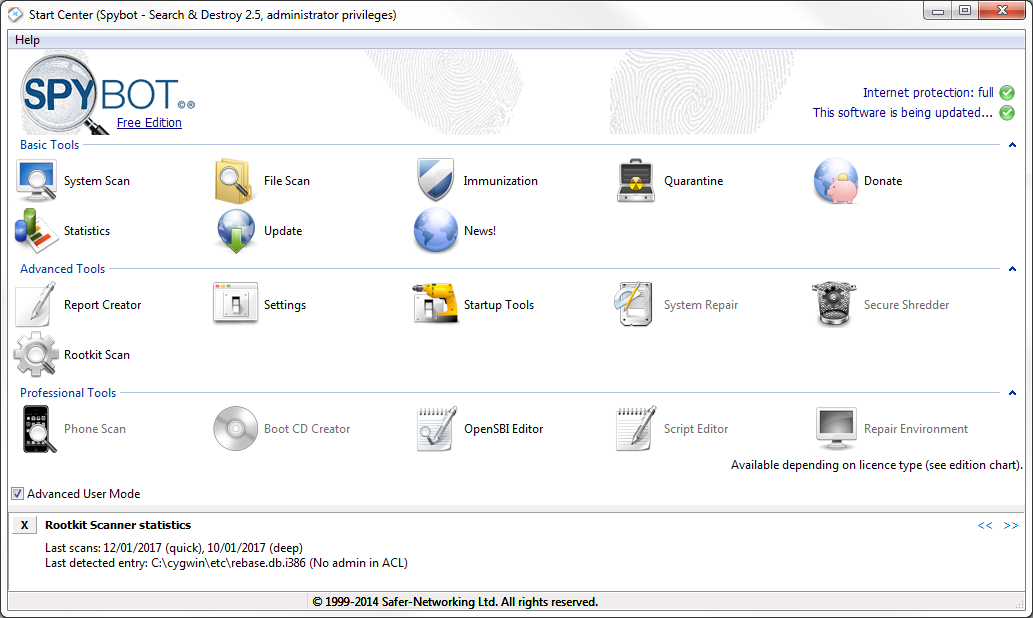The width and height of the screenshot is (1033, 618).
Task: Click the Spybot title bar app icon
Action: click(x=15, y=14)
